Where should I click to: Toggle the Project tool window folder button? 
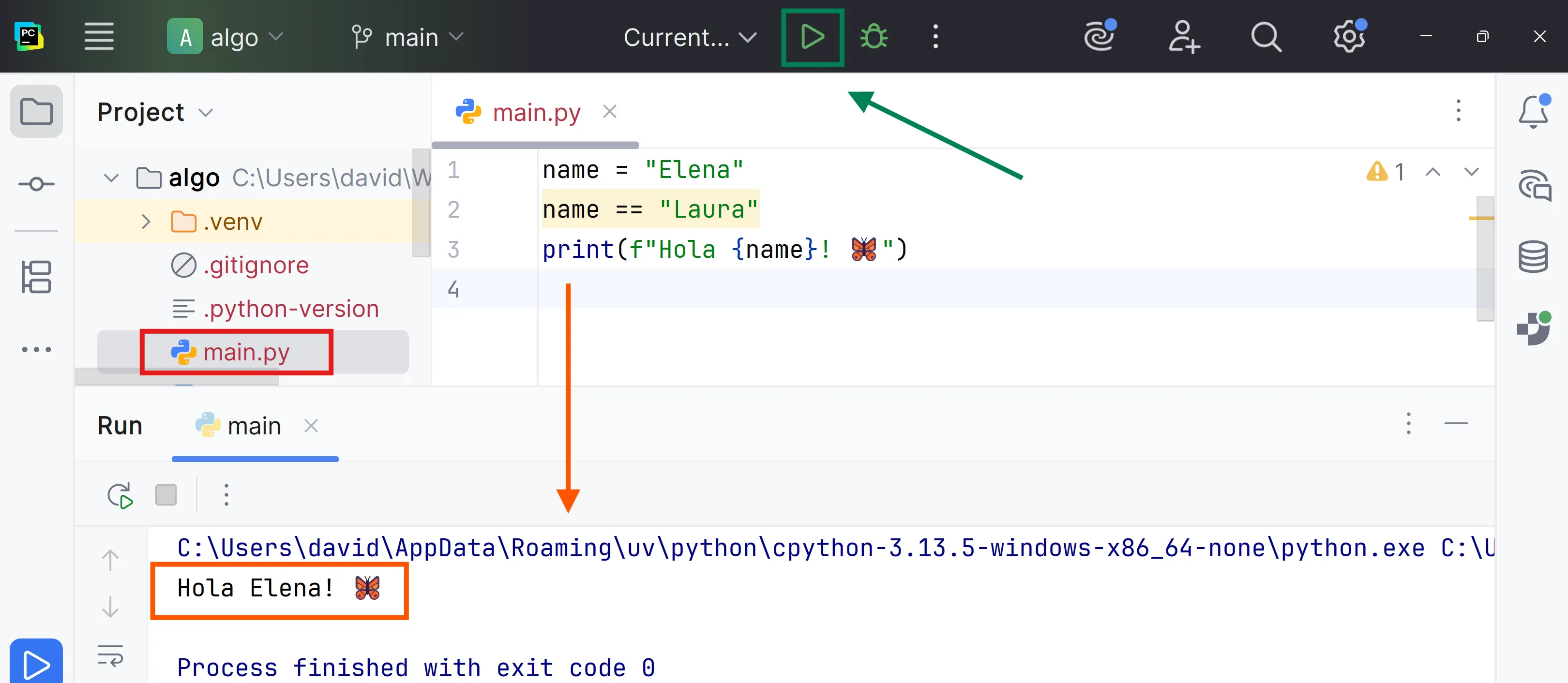(36, 112)
